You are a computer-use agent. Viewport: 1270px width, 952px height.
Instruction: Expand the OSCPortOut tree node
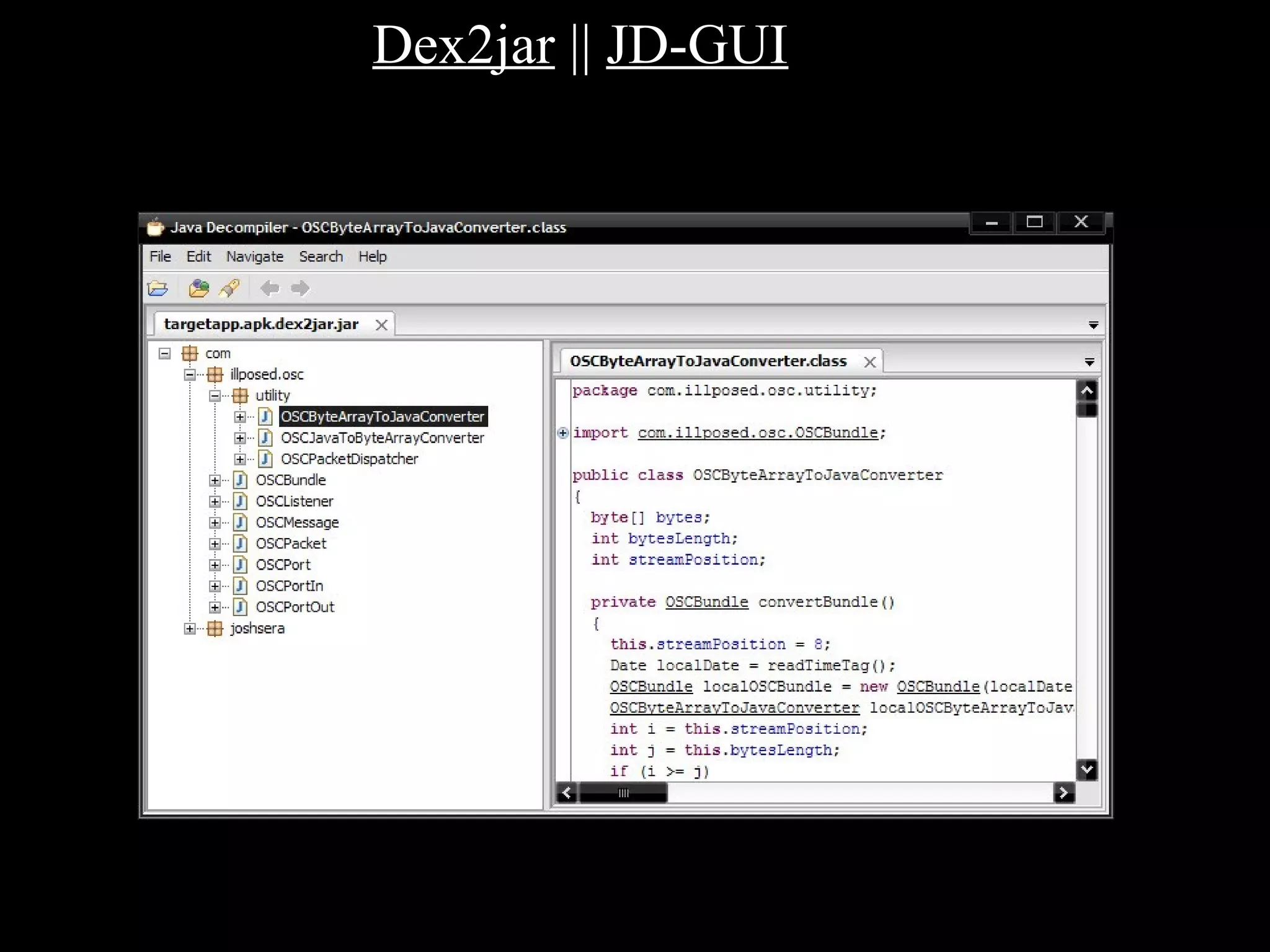point(215,607)
